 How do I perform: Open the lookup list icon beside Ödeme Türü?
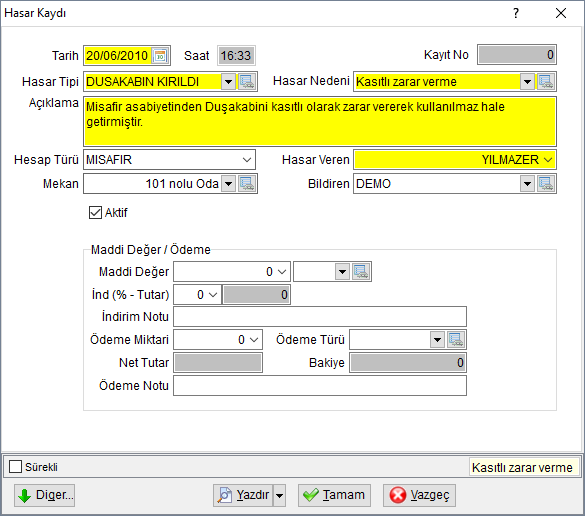coord(456,340)
